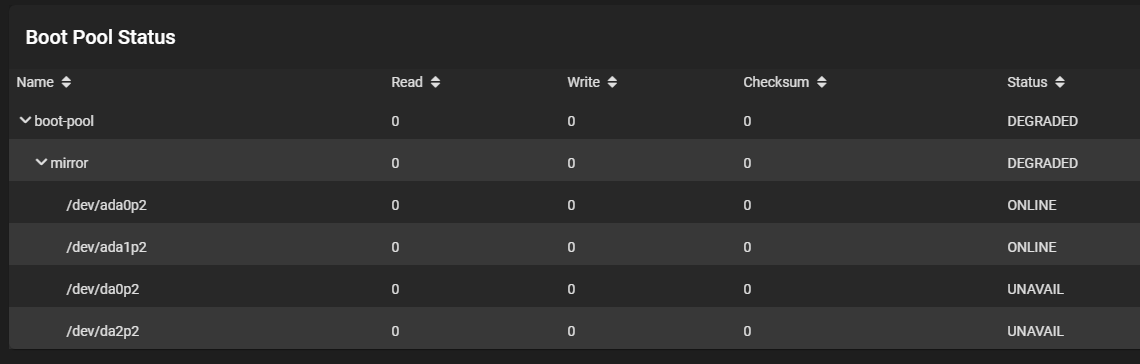Screen dimensions: 1140x364
Task: Click the sort arrows beside Status column
Action: (x=1060, y=82)
